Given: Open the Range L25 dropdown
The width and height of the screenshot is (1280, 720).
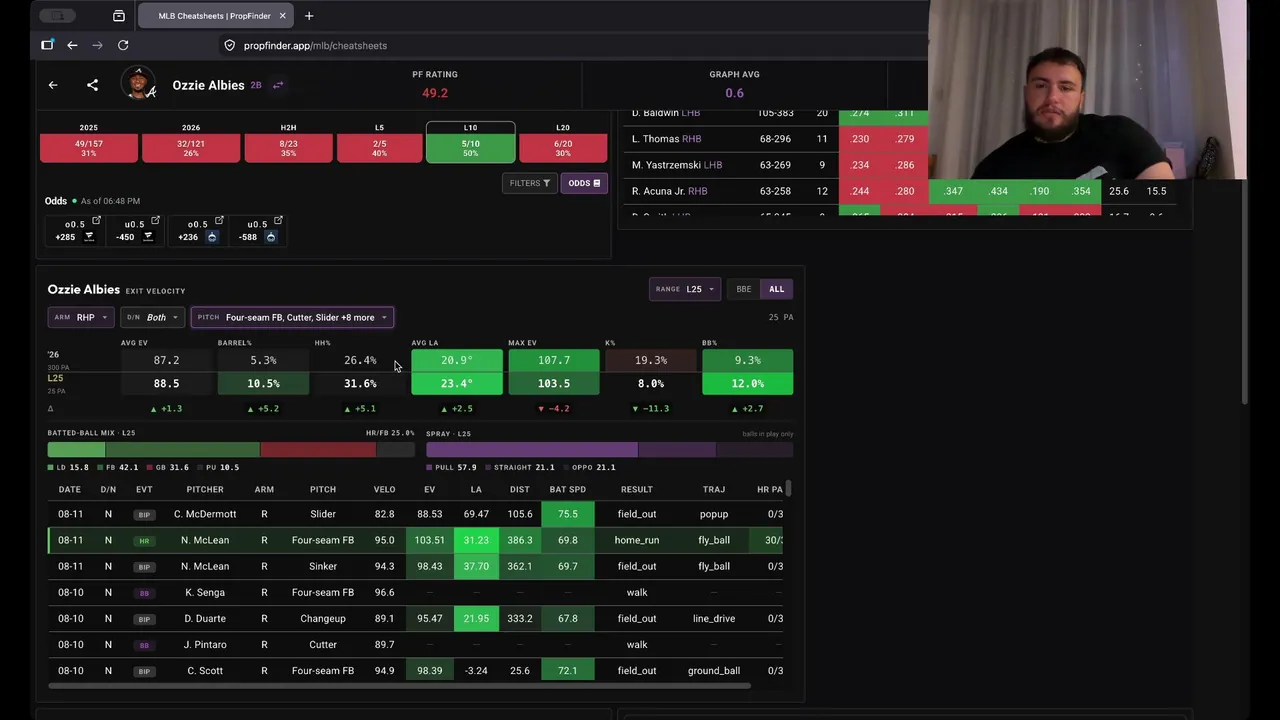Looking at the screenshot, I should [x=685, y=289].
